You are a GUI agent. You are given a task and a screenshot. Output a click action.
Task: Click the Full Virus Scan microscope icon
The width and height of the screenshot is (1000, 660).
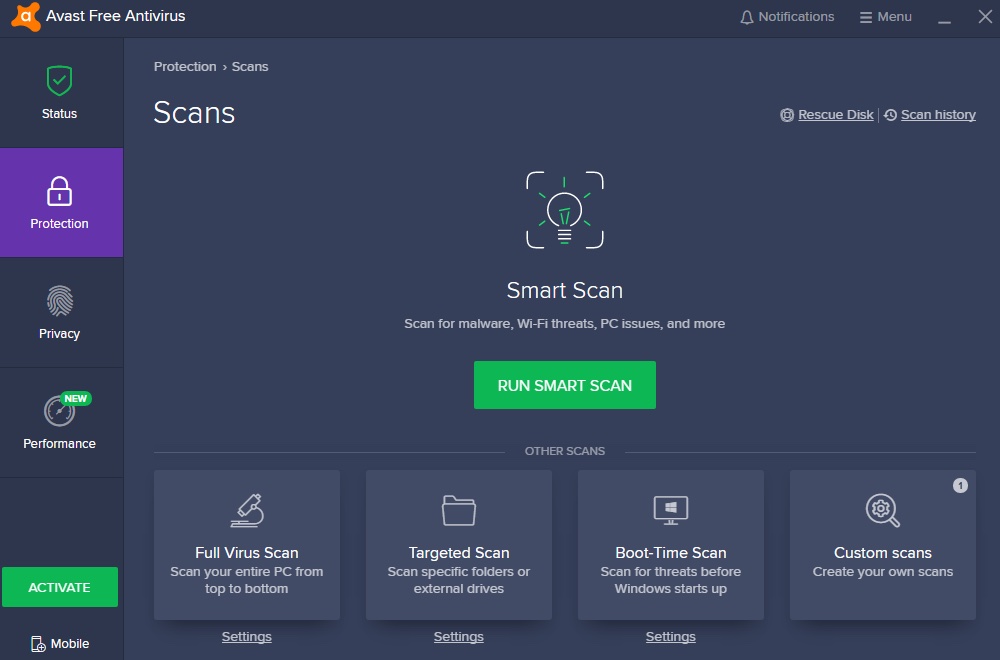click(247, 510)
